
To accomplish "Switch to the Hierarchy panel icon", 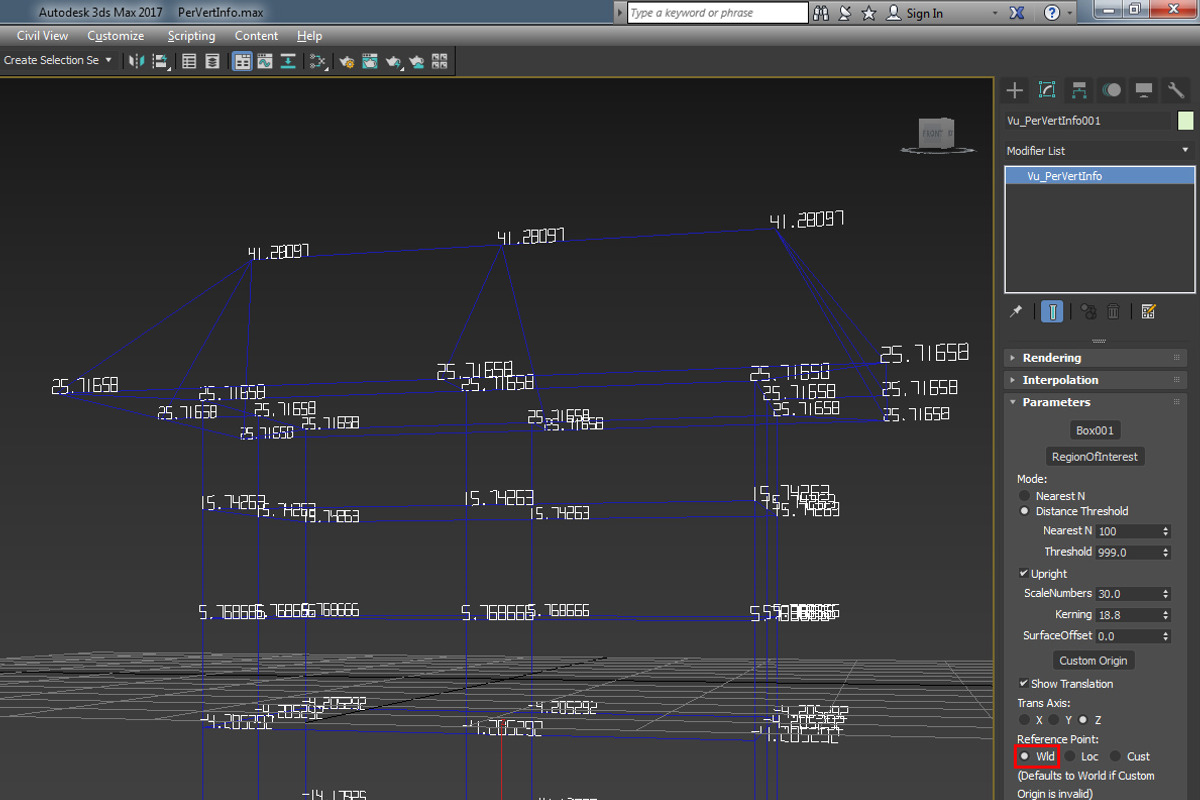I will 1079,90.
